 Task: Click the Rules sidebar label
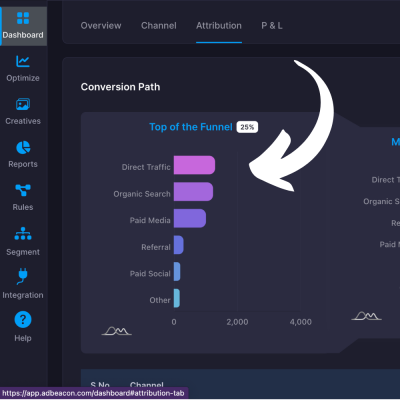pyautogui.click(x=23, y=207)
